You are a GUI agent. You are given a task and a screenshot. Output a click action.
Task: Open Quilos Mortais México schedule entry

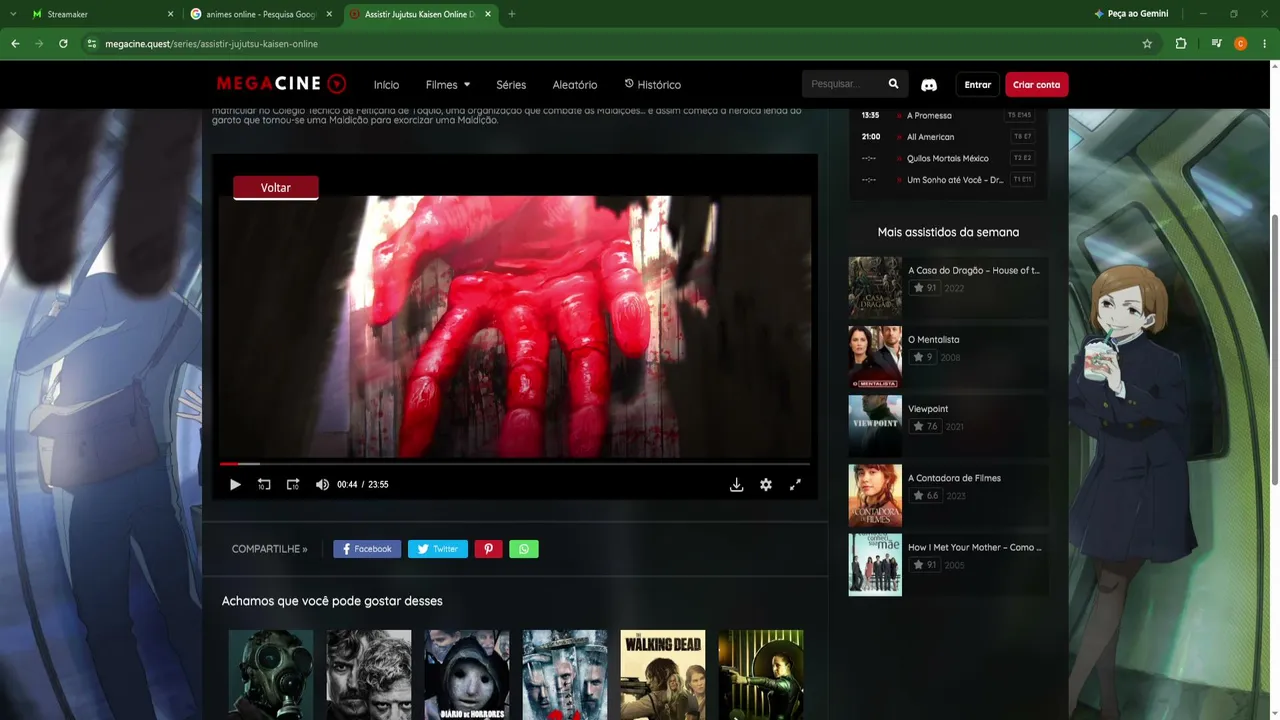[x=946, y=159]
